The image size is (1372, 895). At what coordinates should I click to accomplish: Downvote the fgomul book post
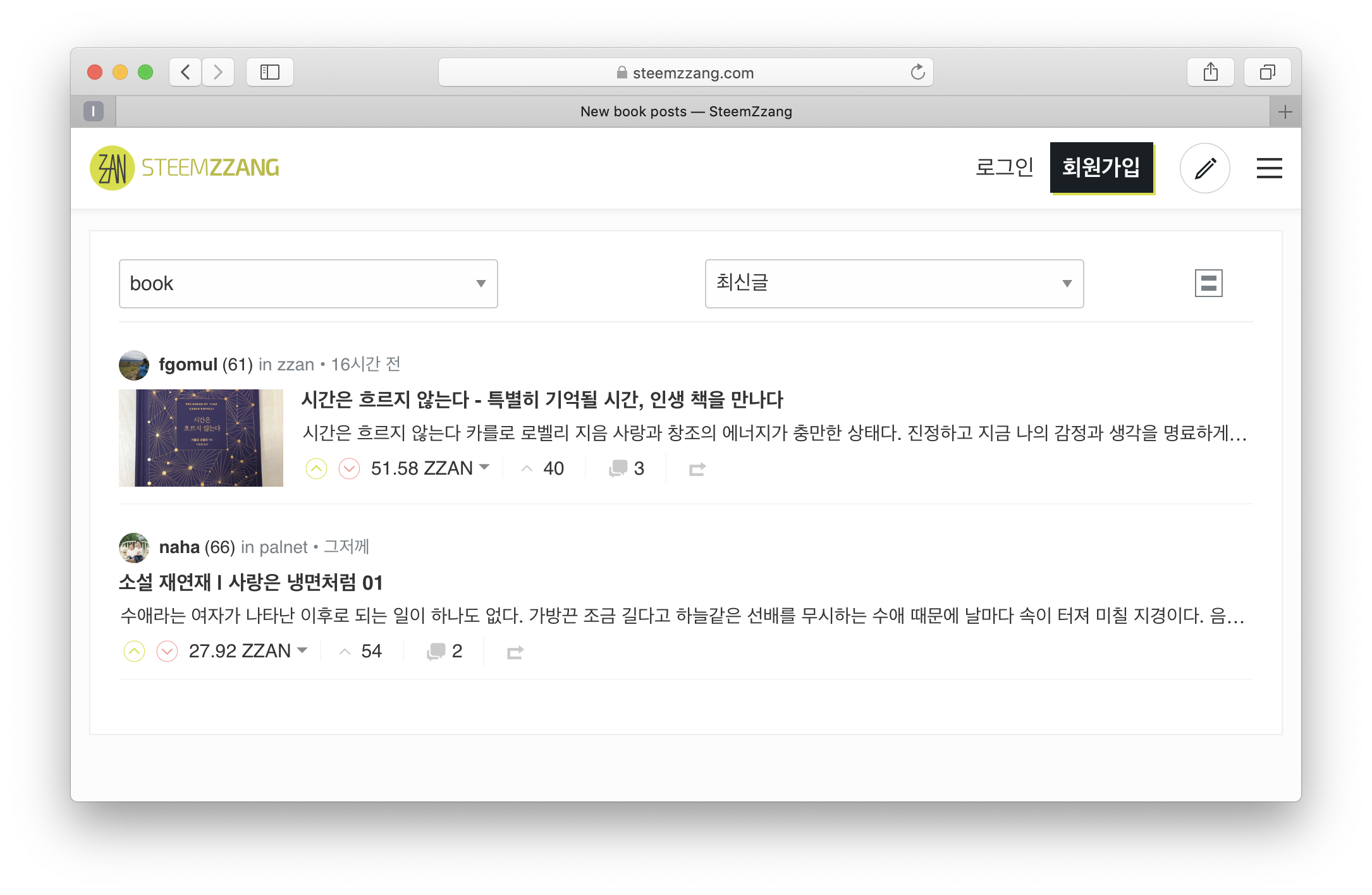(x=349, y=468)
